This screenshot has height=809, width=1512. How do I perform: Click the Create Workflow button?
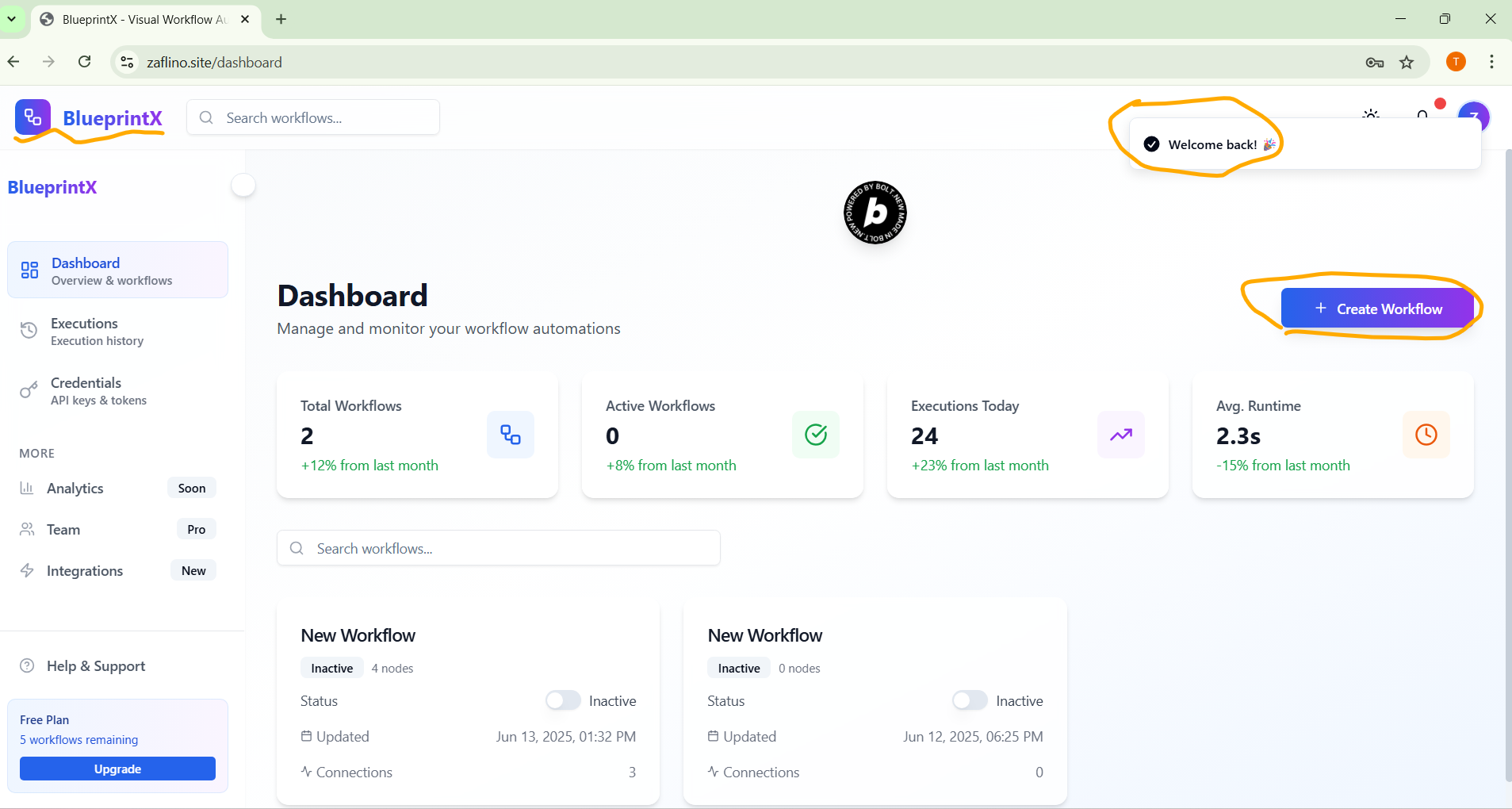(1377, 309)
